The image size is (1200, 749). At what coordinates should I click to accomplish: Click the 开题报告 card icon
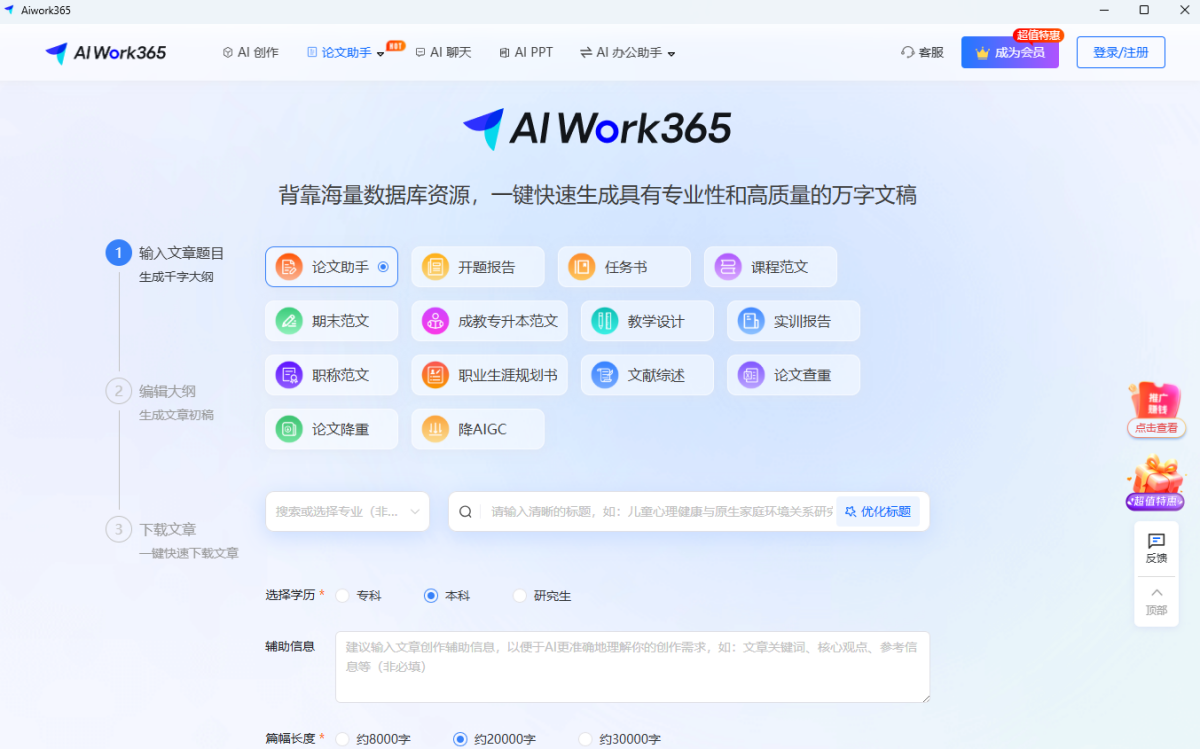coord(435,267)
